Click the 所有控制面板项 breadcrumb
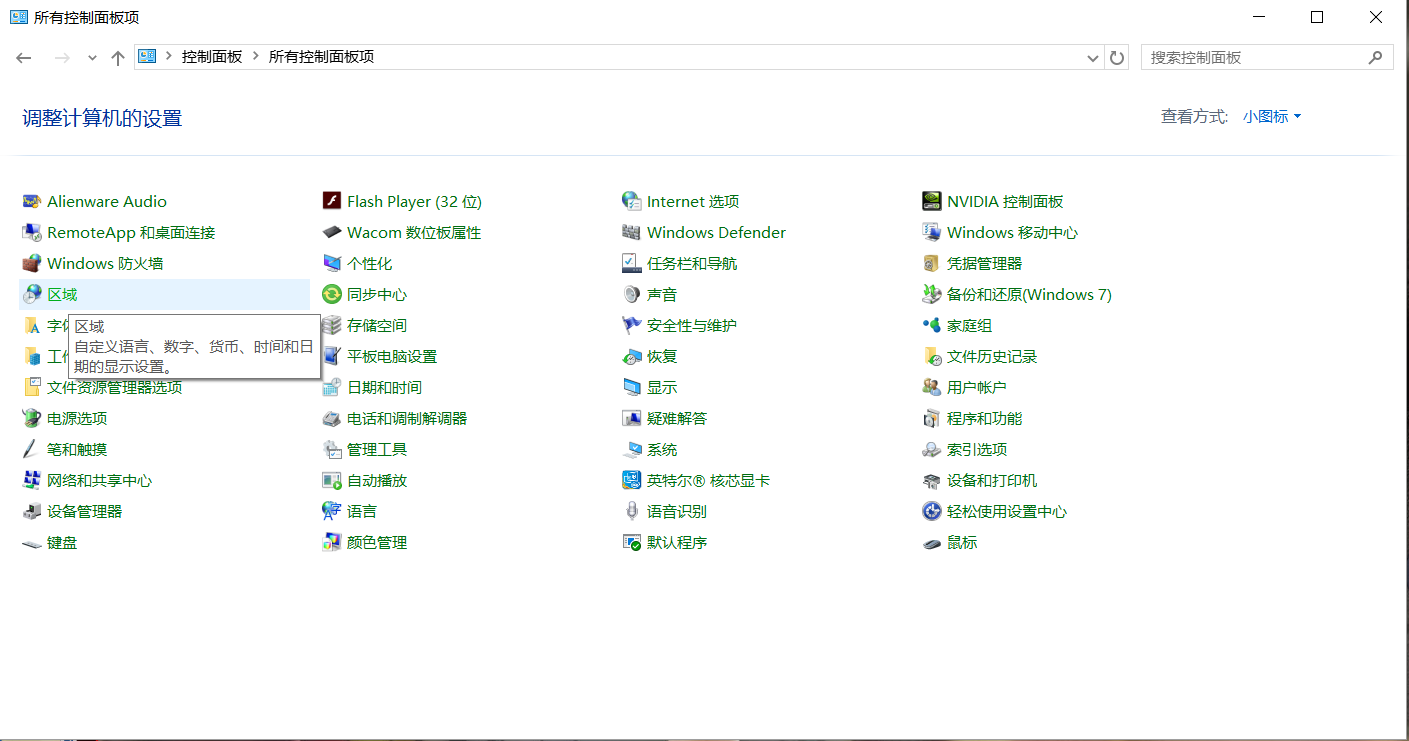 coord(321,57)
